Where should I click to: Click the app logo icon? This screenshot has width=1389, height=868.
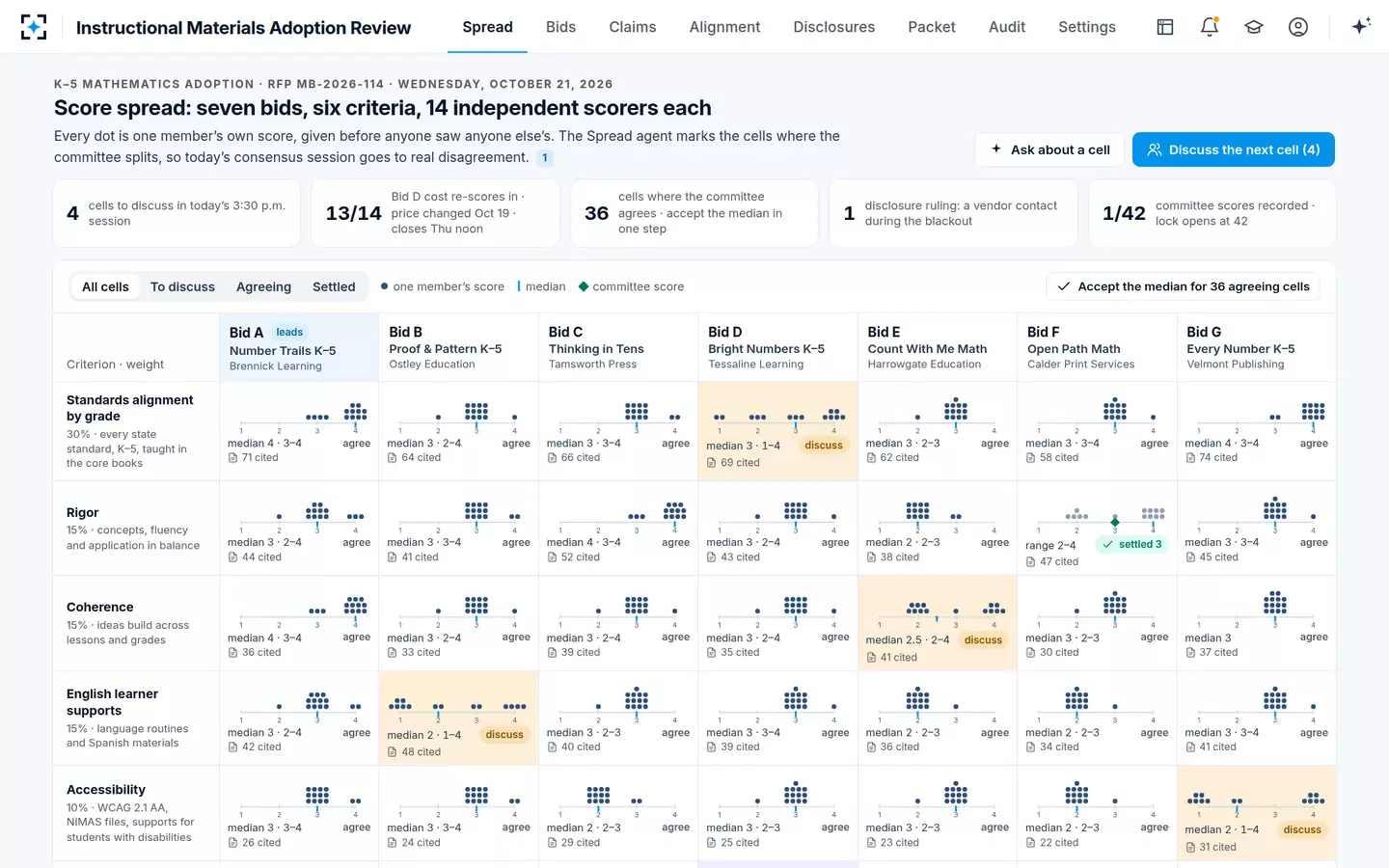point(34,27)
